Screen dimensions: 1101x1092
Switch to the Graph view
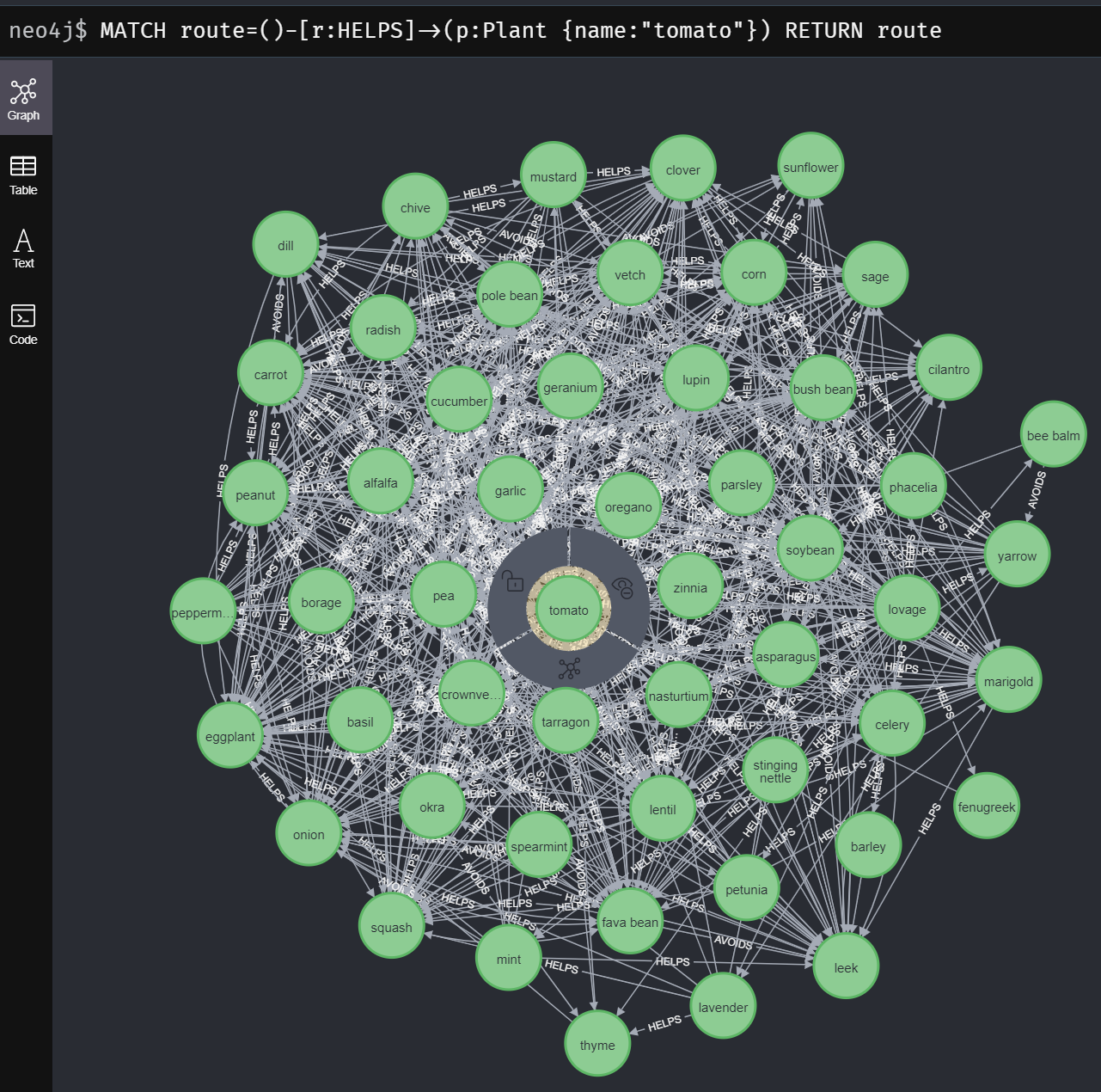[x=24, y=98]
